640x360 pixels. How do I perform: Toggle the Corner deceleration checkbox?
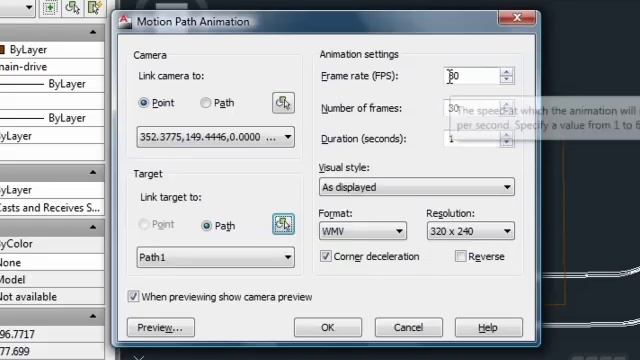[x=326, y=256]
